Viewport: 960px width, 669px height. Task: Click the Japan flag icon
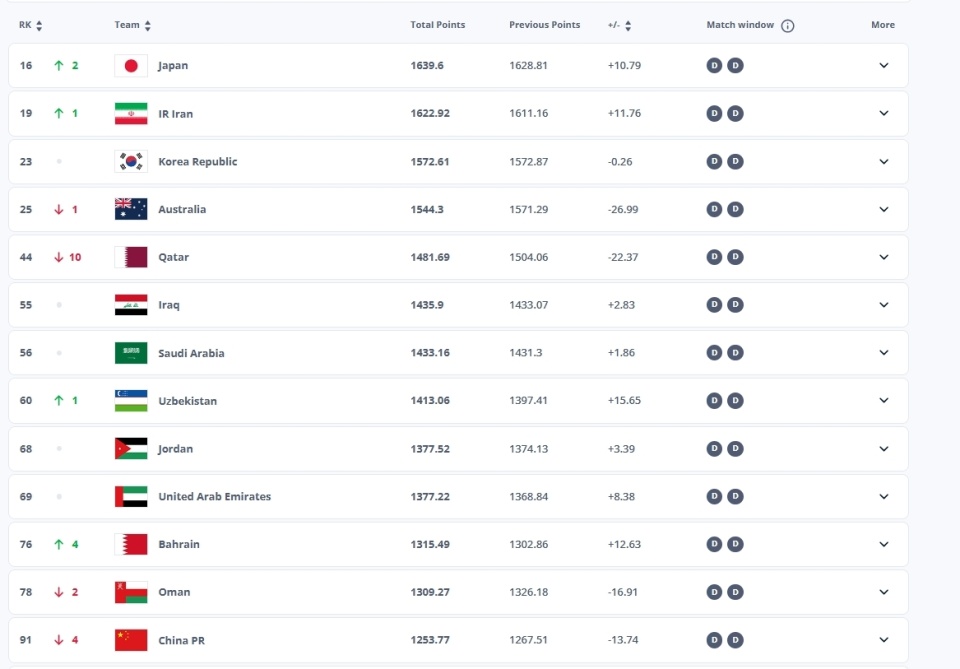tap(131, 66)
